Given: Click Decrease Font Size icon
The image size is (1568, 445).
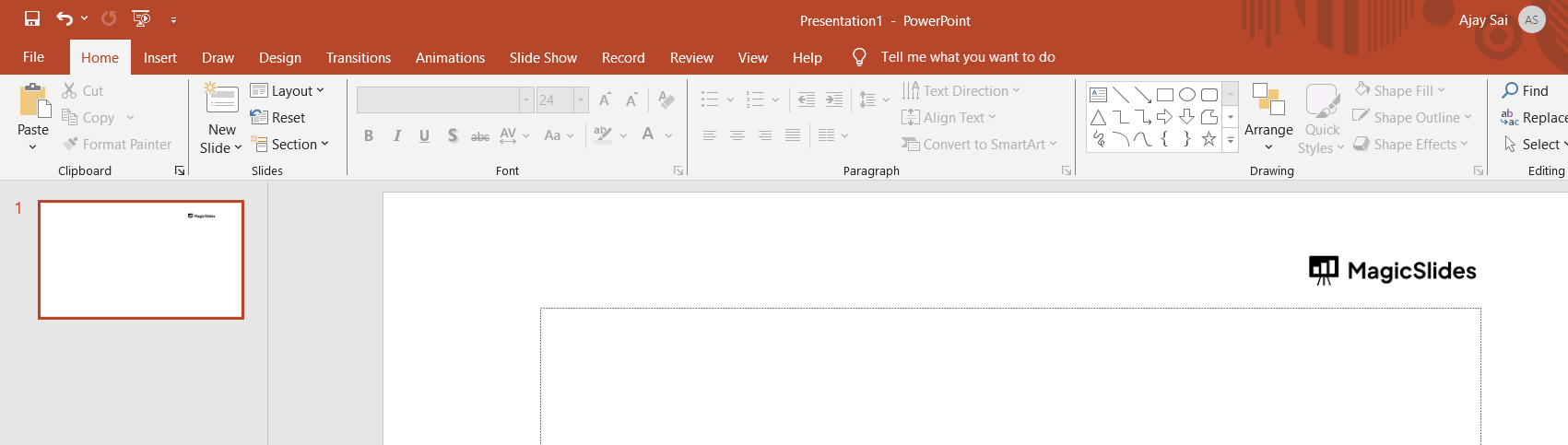Looking at the screenshot, I should (x=632, y=100).
